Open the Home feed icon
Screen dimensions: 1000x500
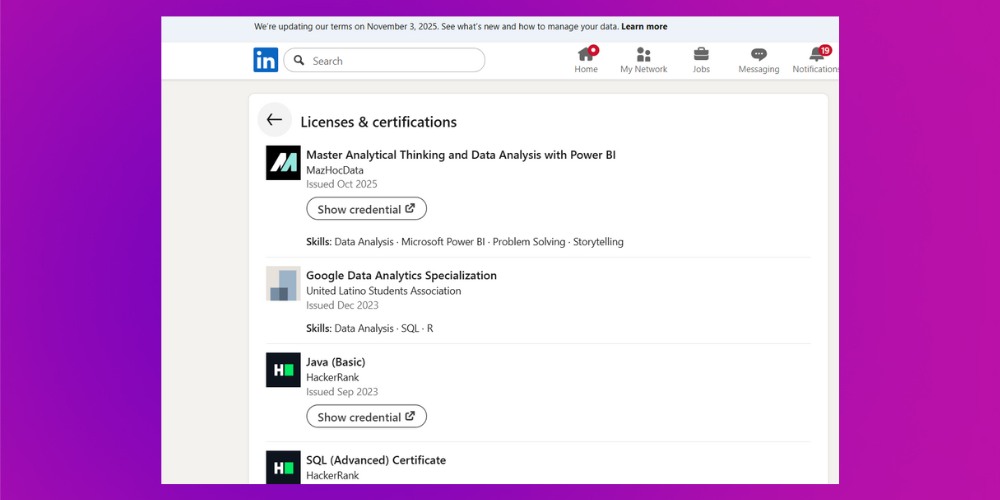(586, 54)
